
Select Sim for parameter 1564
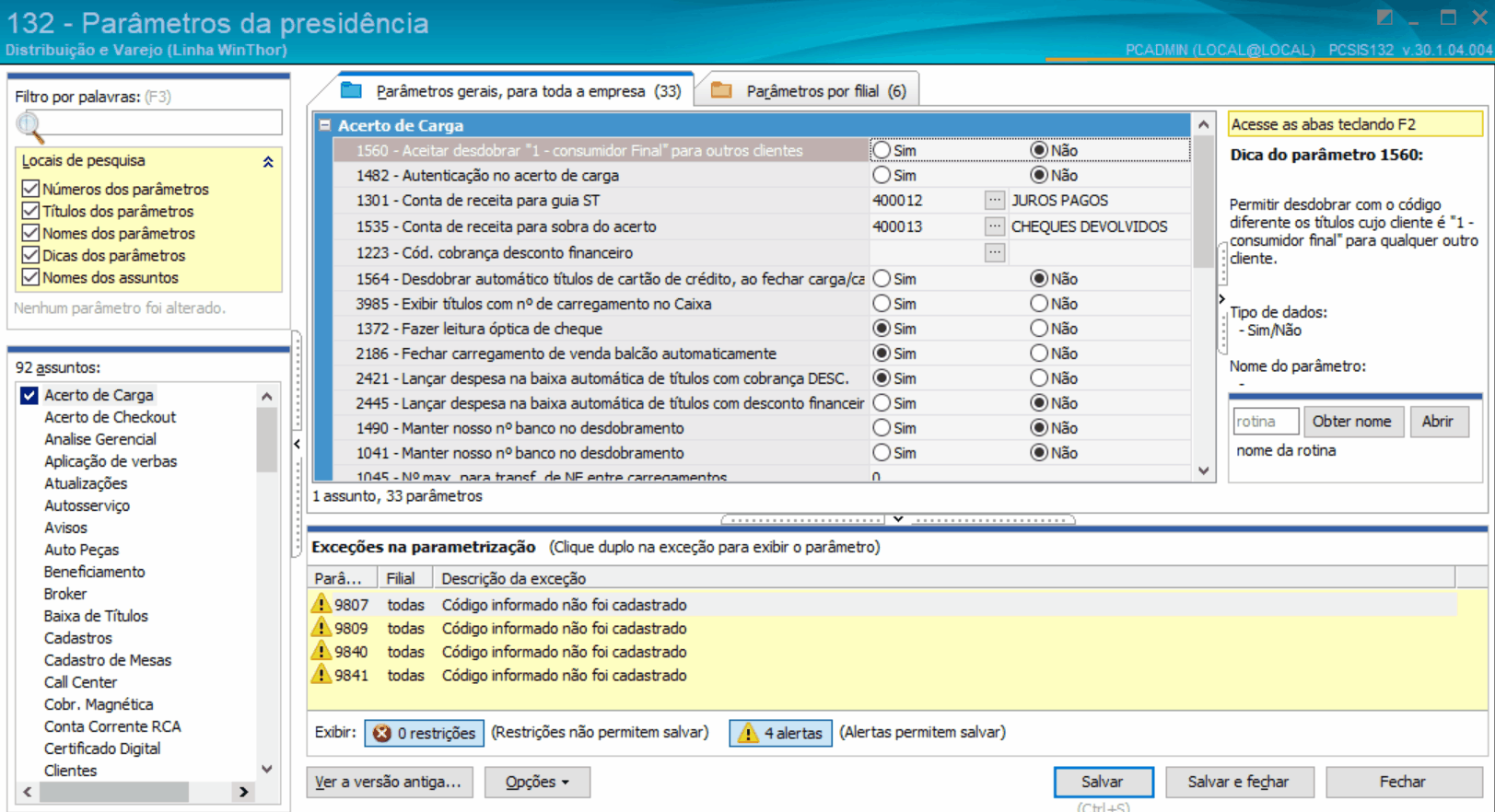pyautogui.click(x=882, y=278)
